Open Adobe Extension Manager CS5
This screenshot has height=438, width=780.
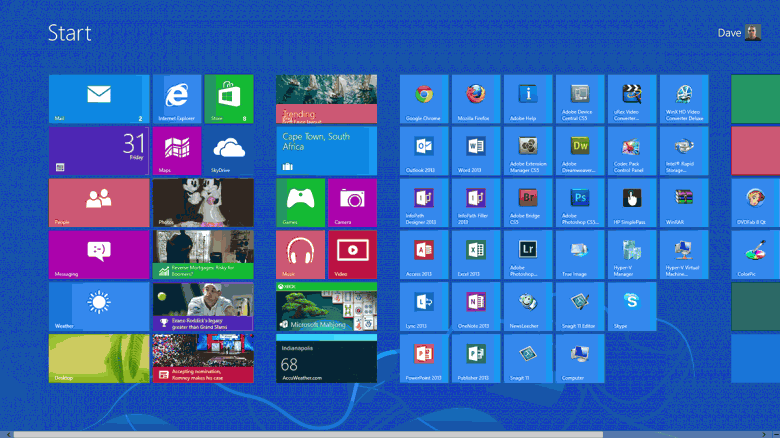point(528,151)
